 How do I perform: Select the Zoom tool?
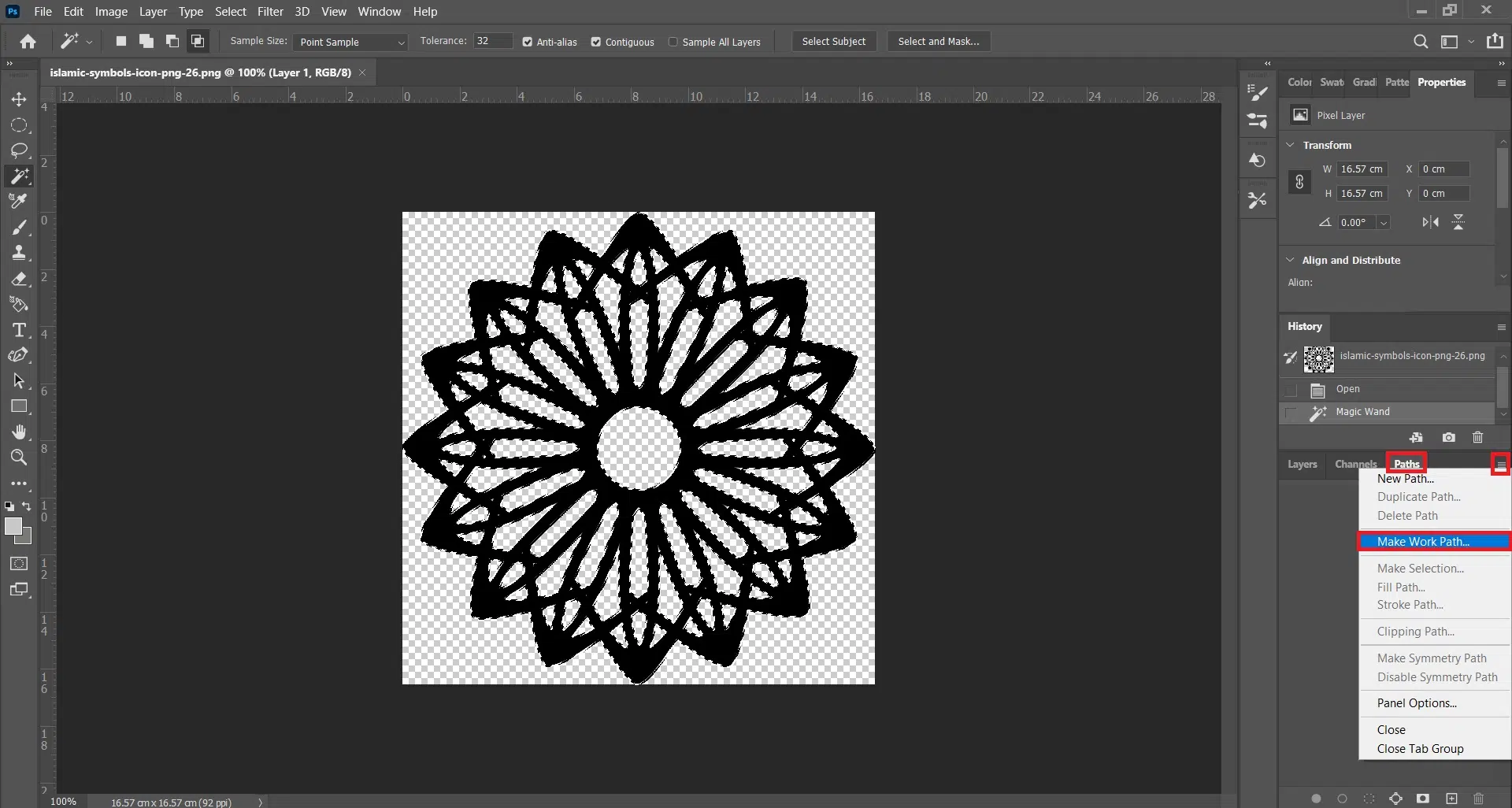pyautogui.click(x=19, y=458)
